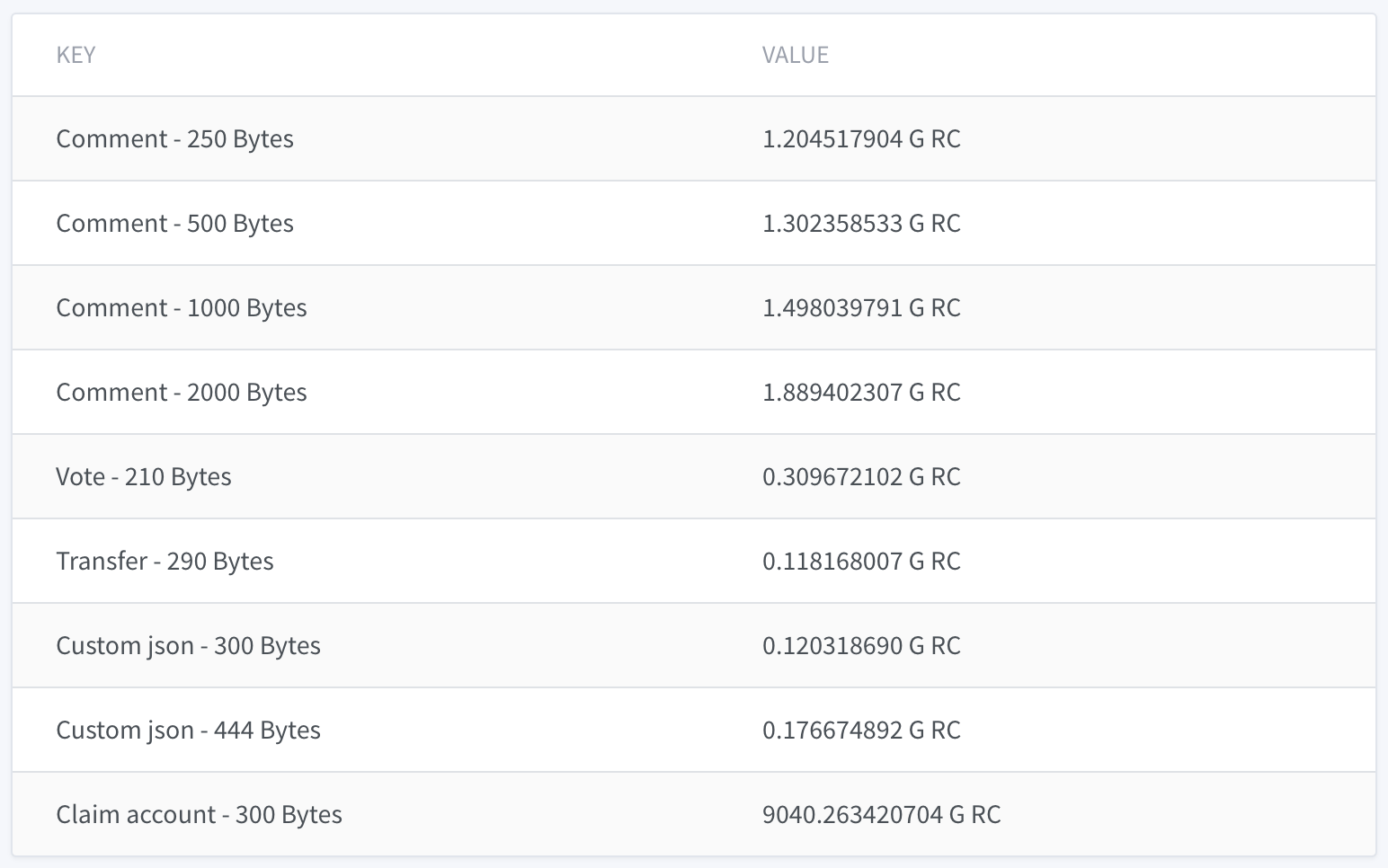Click the value 0.176674892 G RC
The image size is (1388, 868).
pyautogui.click(x=861, y=731)
